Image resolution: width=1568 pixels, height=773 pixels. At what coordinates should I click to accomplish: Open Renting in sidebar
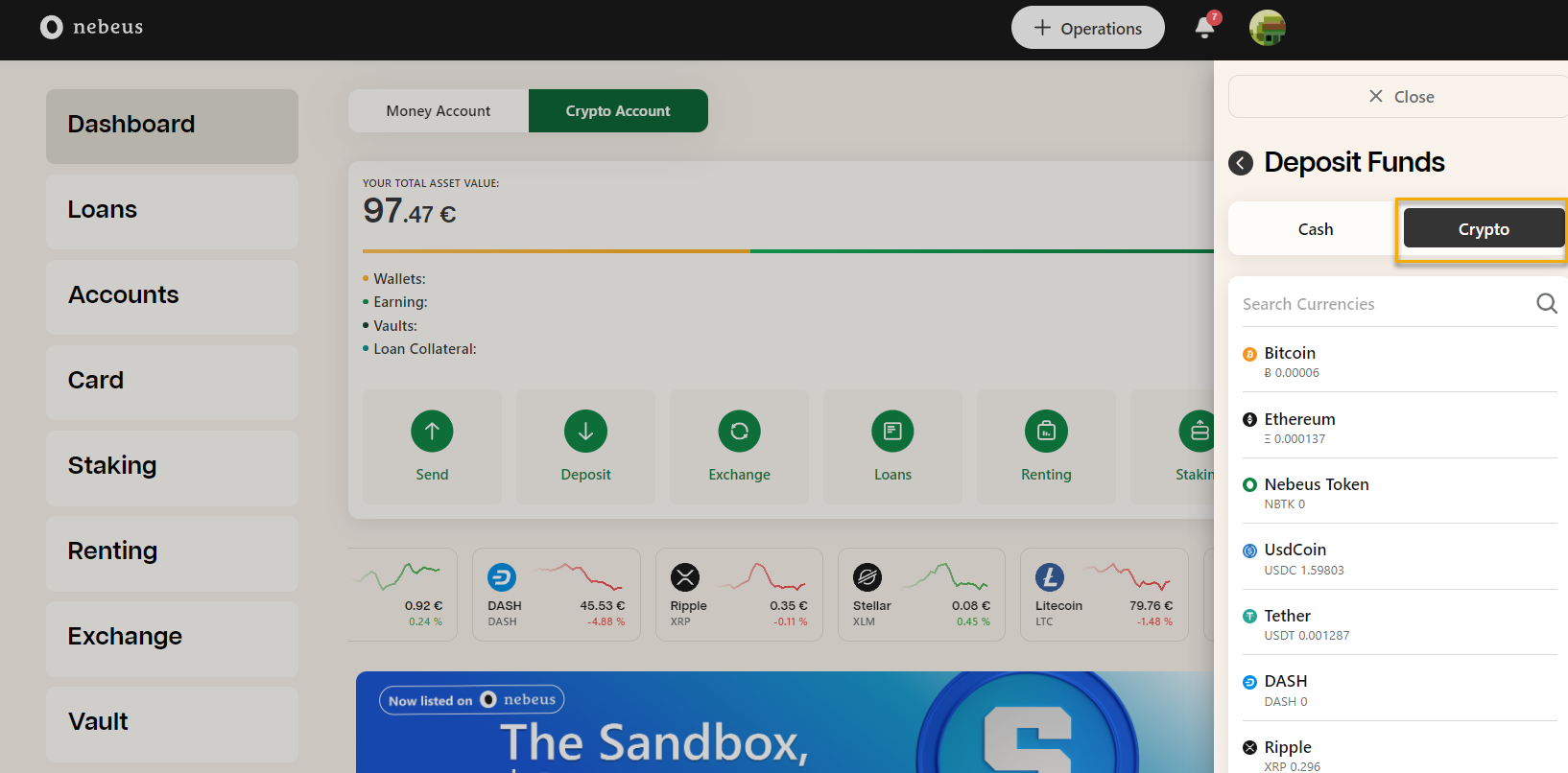click(172, 552)
